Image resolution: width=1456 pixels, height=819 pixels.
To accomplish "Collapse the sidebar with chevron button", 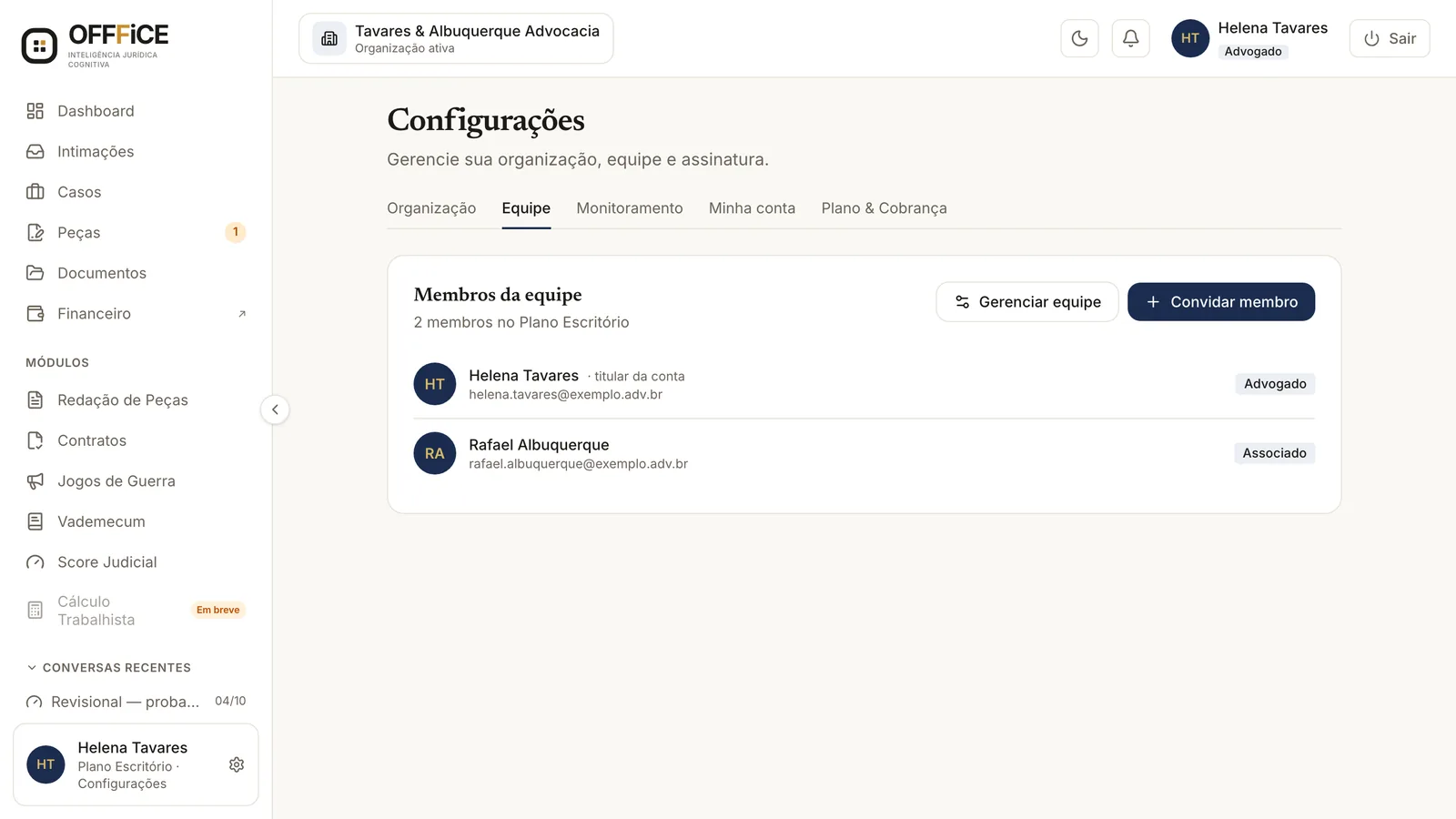I will coord(275,409).
